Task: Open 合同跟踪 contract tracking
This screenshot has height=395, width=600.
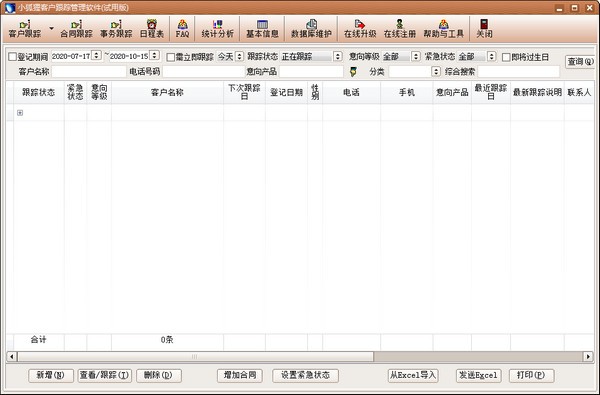Action: pyautogui.click(x=76, y=29)
